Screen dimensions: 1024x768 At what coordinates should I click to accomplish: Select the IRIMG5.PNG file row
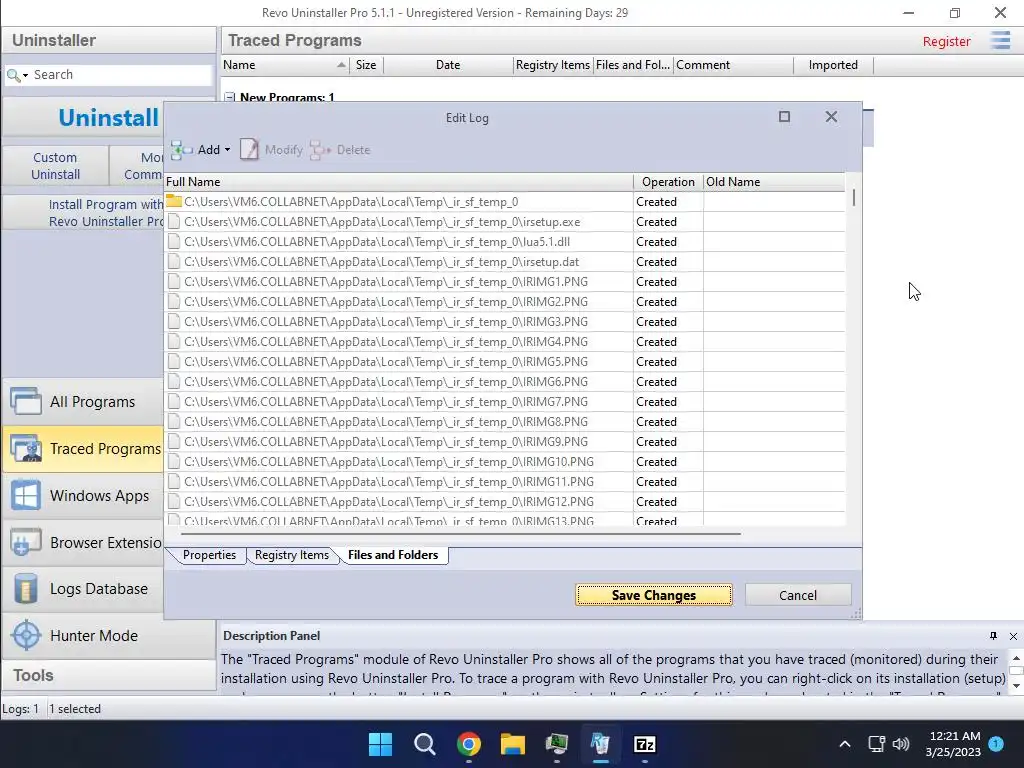tap(504, 362)
